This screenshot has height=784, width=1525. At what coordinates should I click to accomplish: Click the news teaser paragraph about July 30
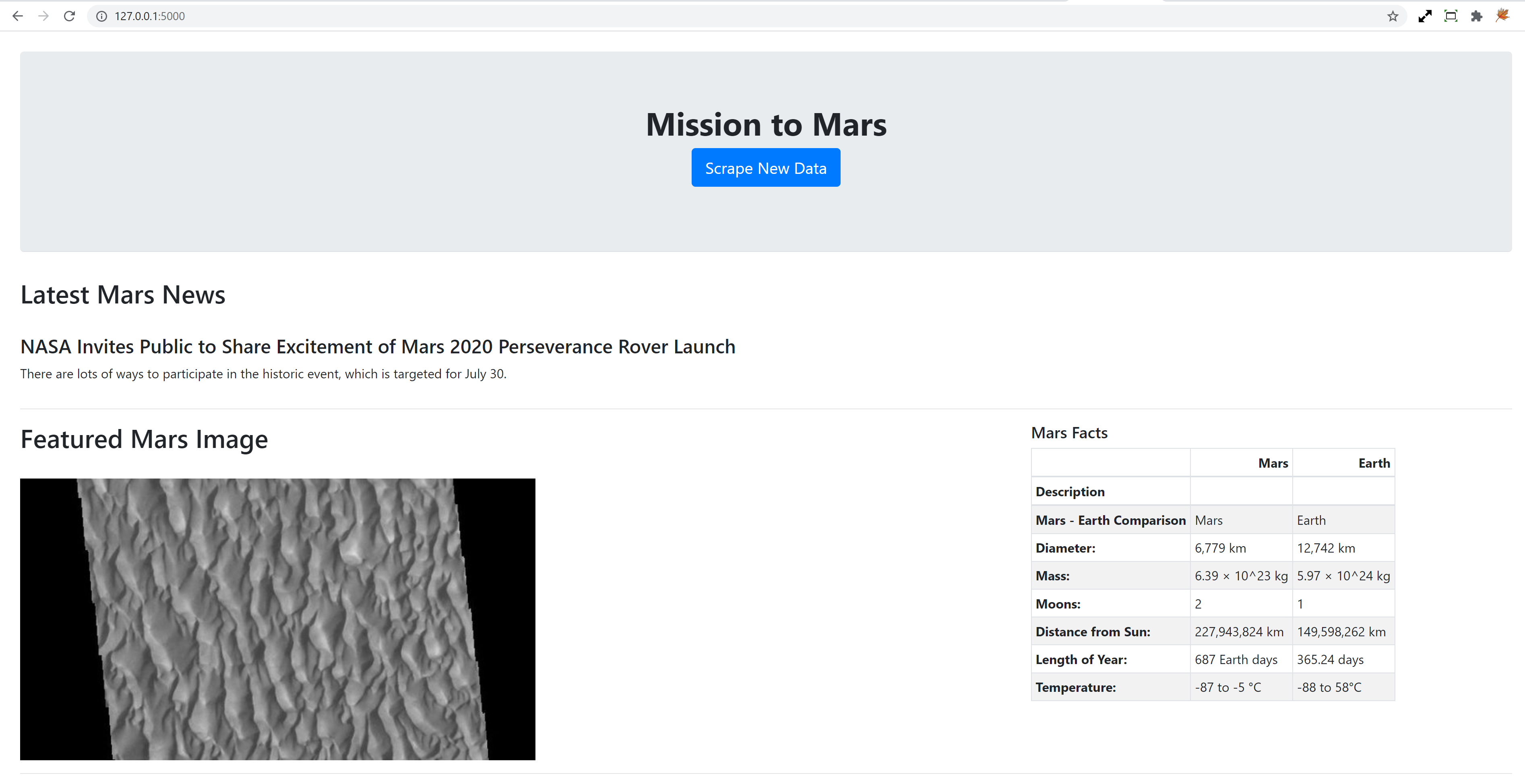pyautogui.click(x=263, y=374)
